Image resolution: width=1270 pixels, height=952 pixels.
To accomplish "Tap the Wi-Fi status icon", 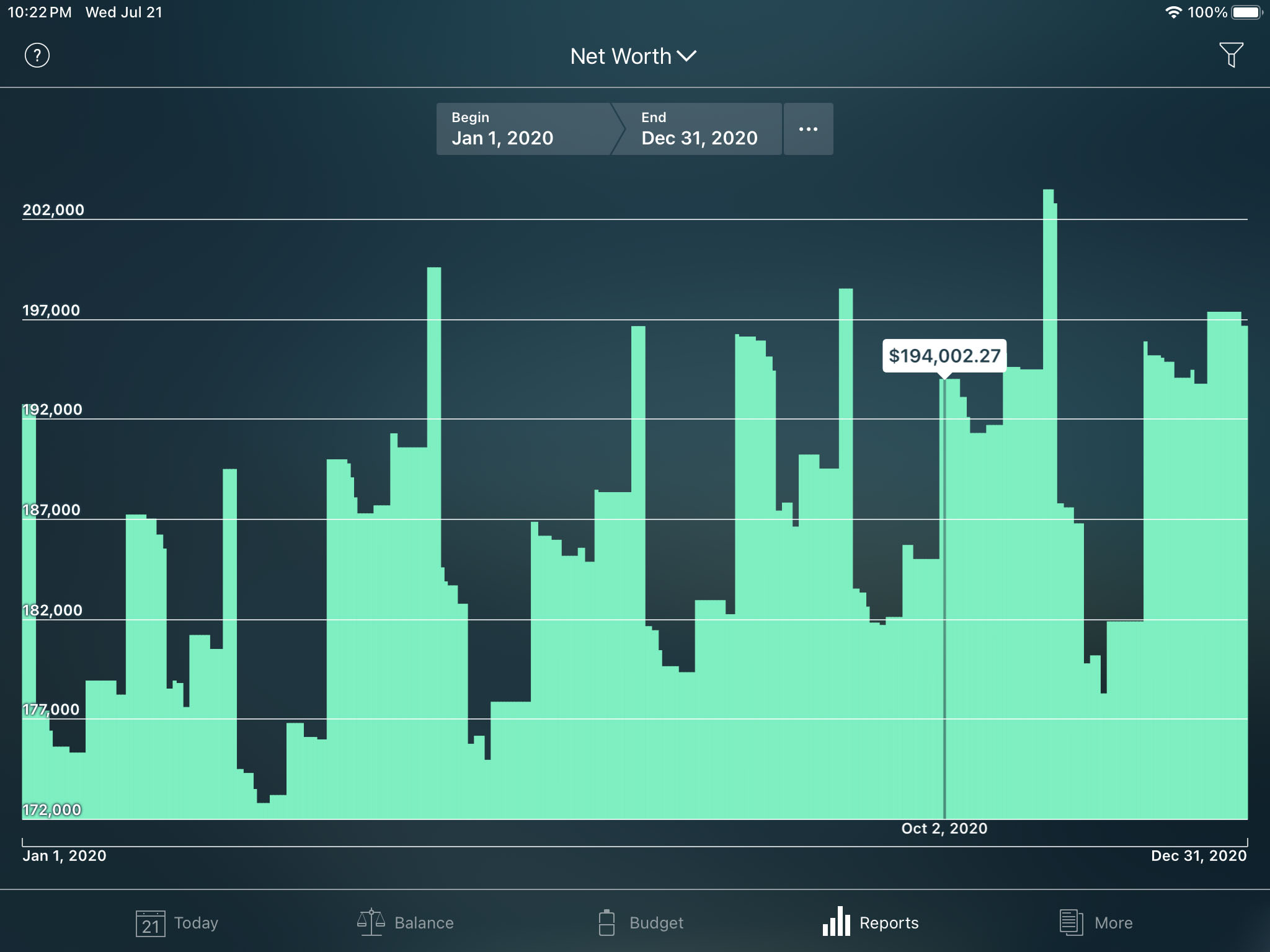I will pos(1173,12).
